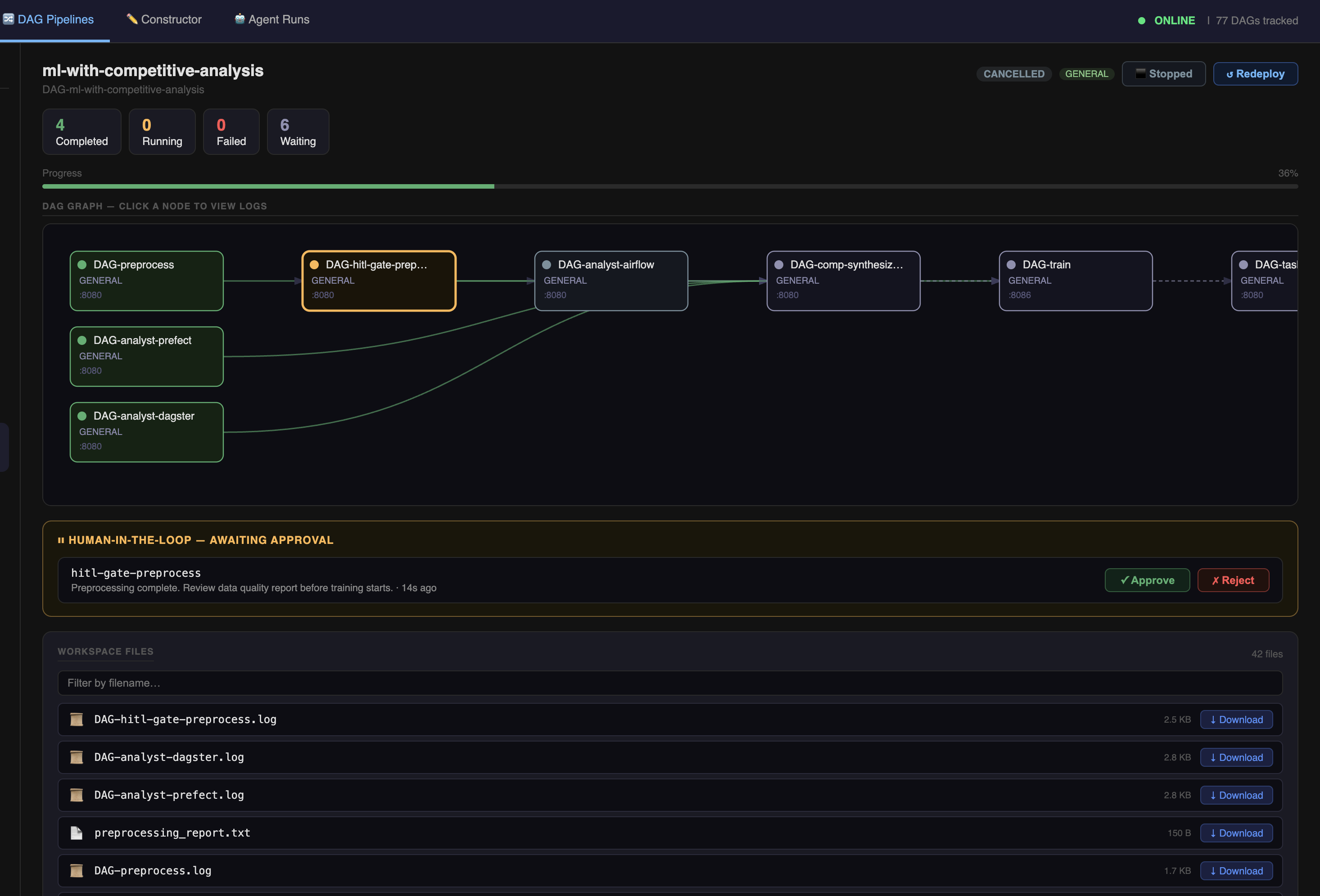Download preprocessing_report.txt
The height and width of the screenshot is (896, 1320).
1236,833
